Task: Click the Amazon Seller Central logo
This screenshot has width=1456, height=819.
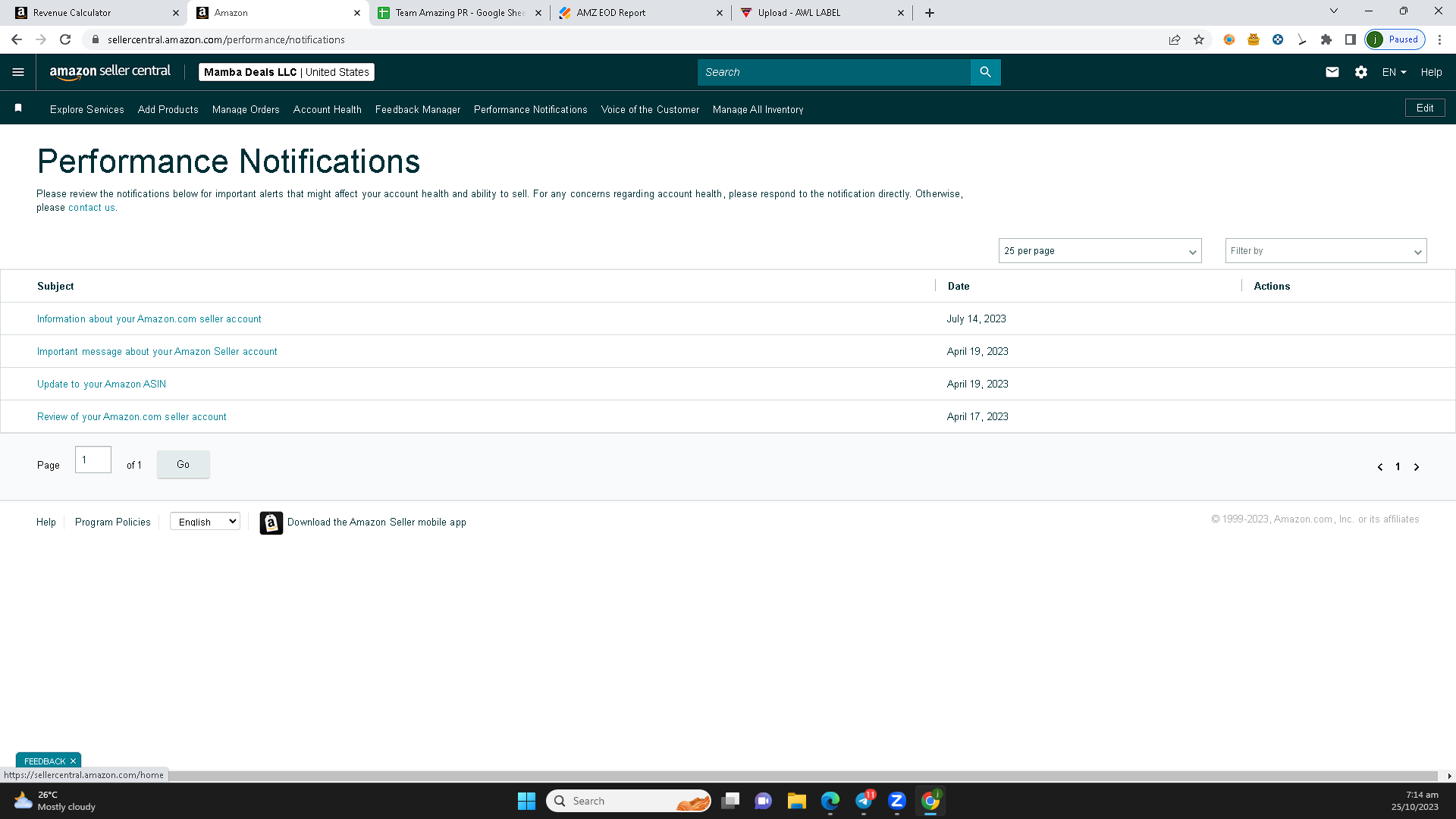Action: pyautogui.click(x=110, y=72)
